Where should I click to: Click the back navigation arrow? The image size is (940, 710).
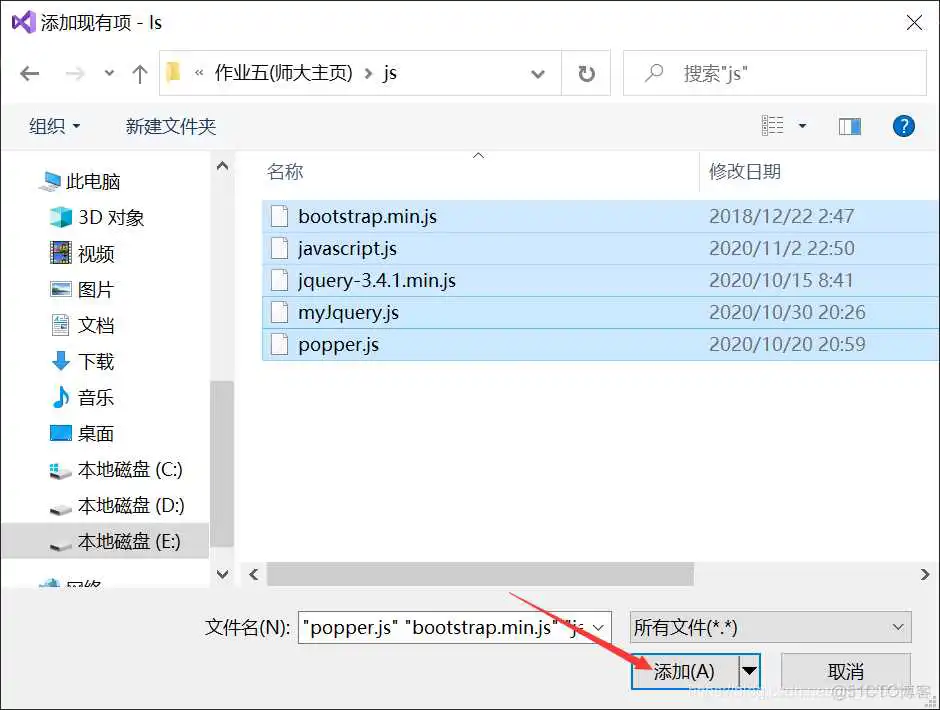29,72
